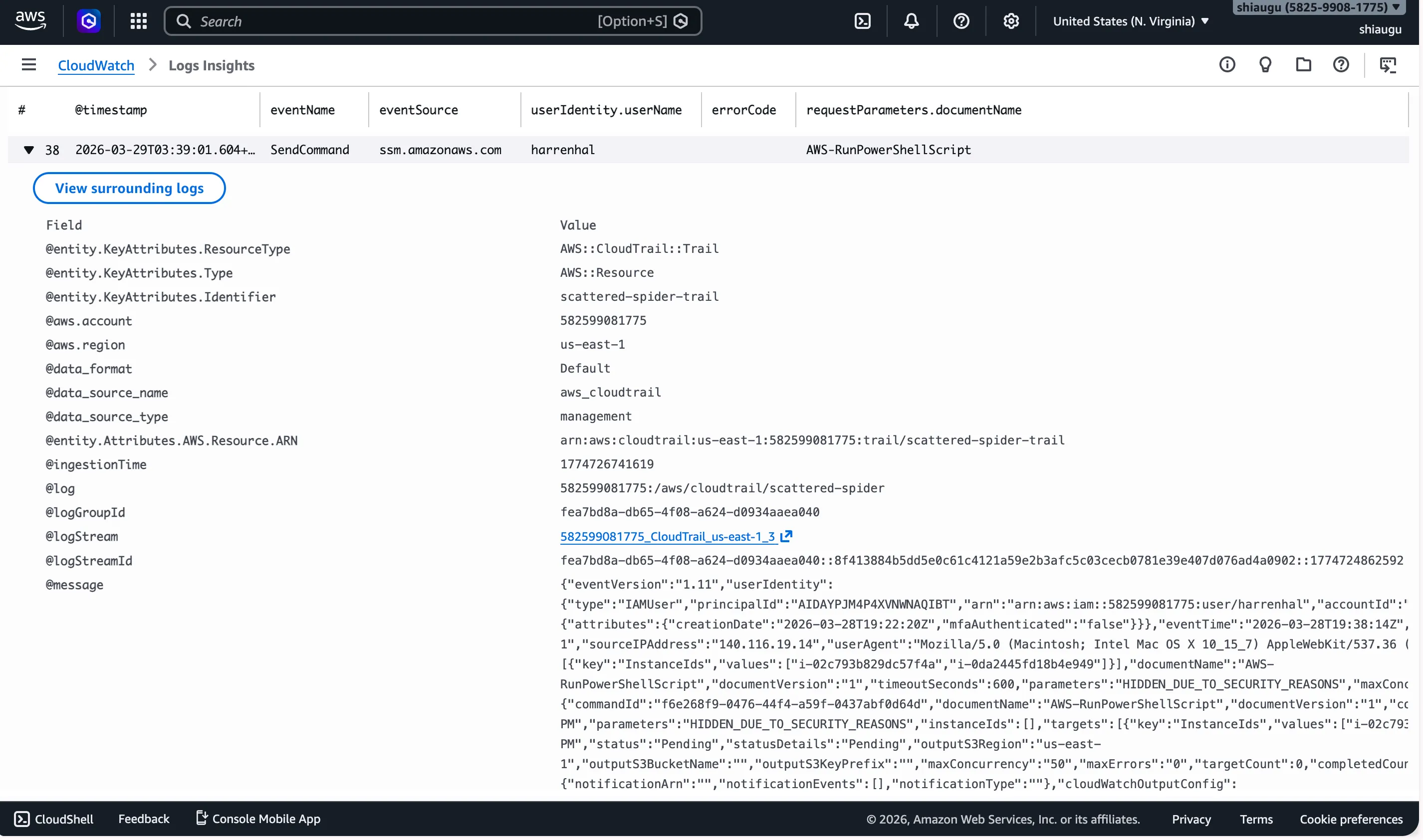Viewport: 1423px width, 840px height.
Task: Click the ssm.amazonaws.com event source cell
Action: click(441, 150)
